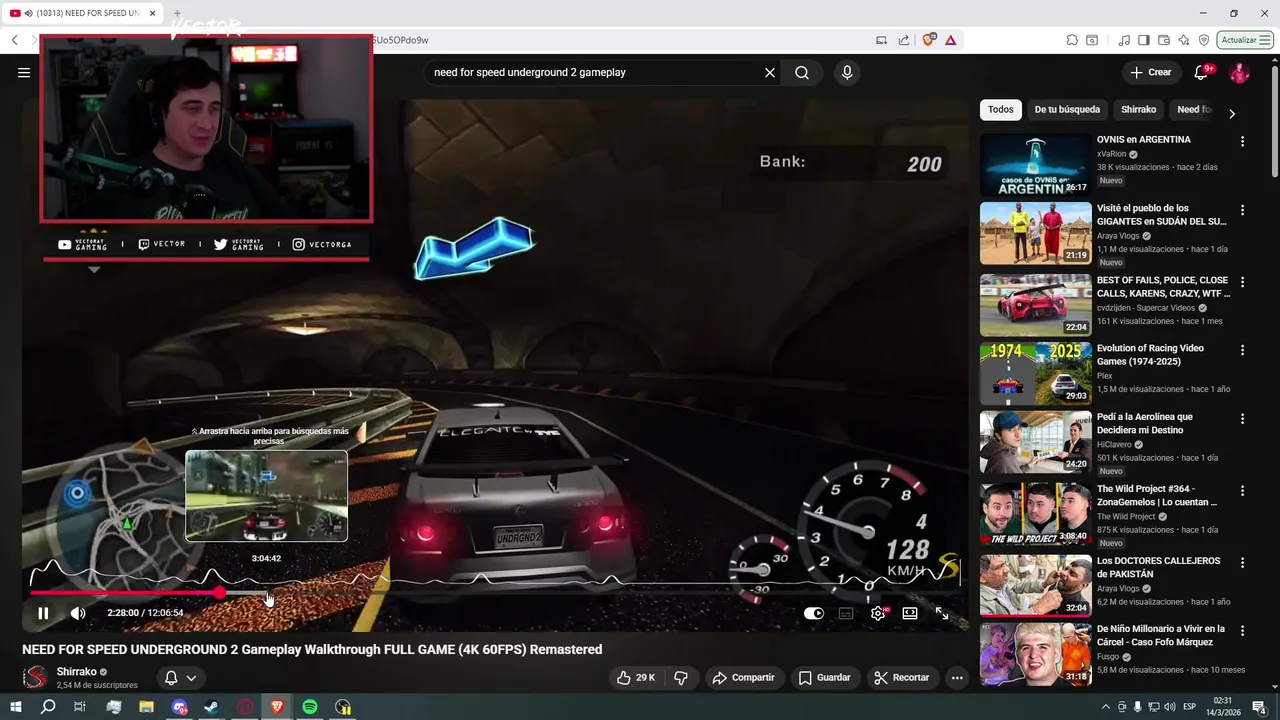This screenshot has width=1280, height=720.
Task: Dislike the video
Action: [681, 678]
